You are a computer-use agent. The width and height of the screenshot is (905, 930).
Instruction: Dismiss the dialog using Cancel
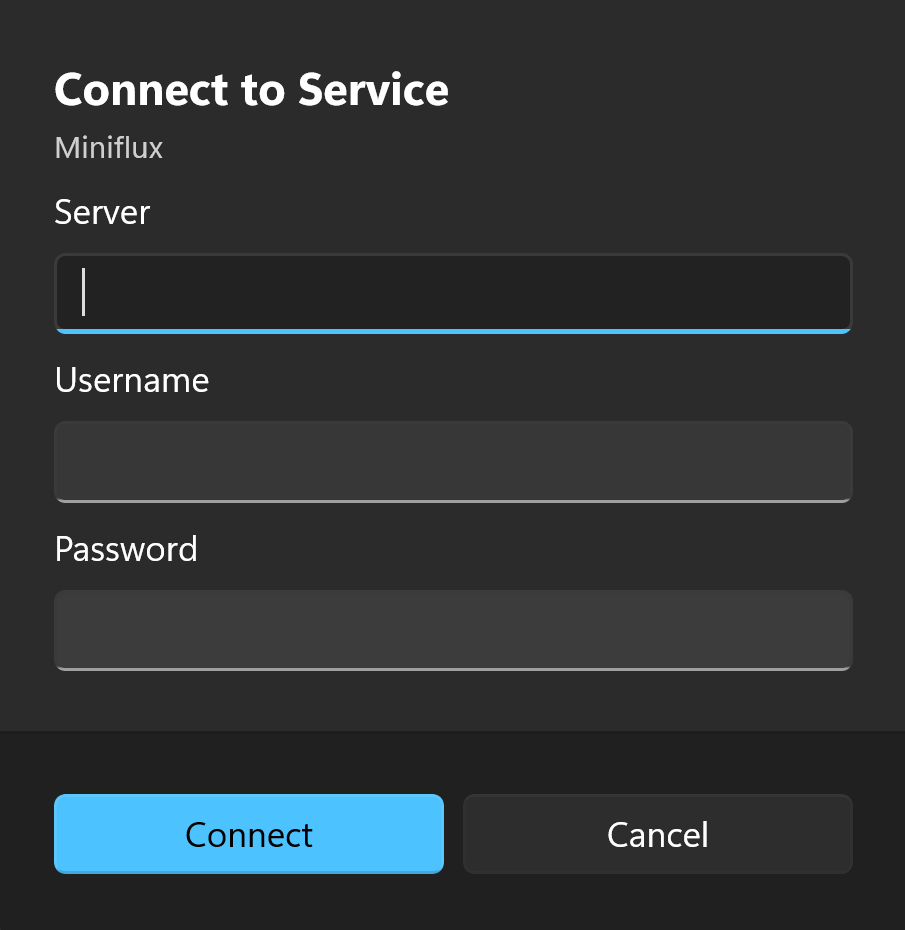658,833
